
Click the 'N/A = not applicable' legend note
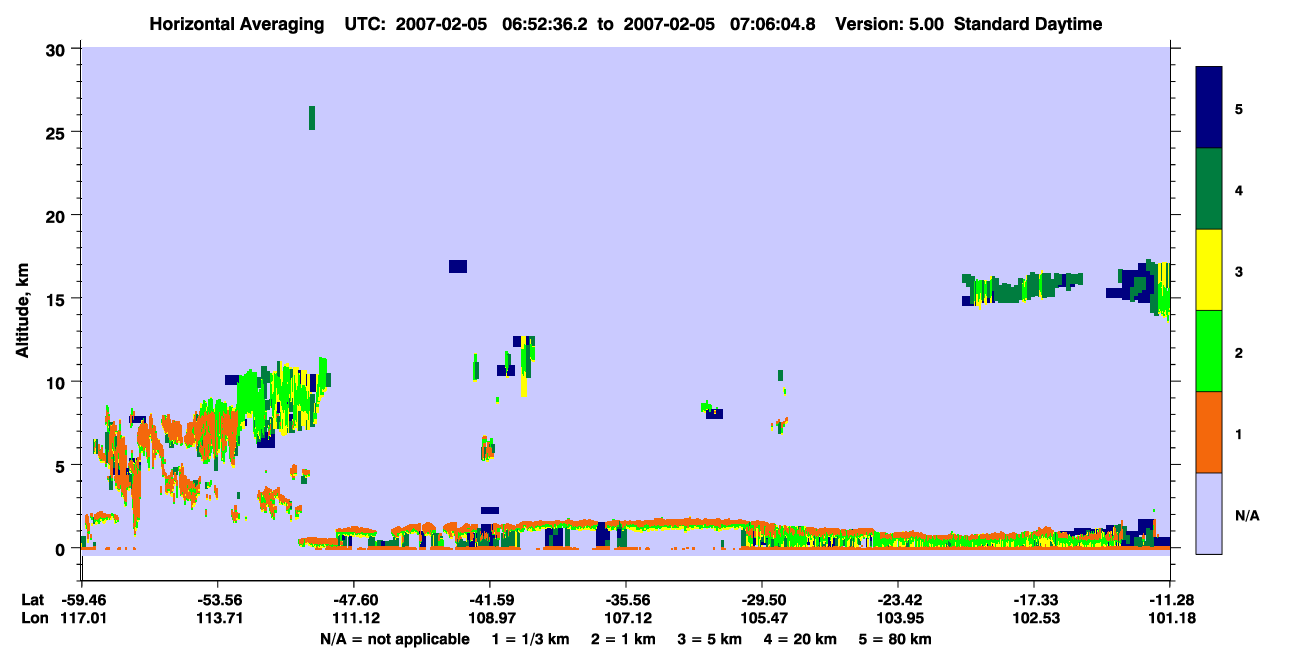click(394, 639)
